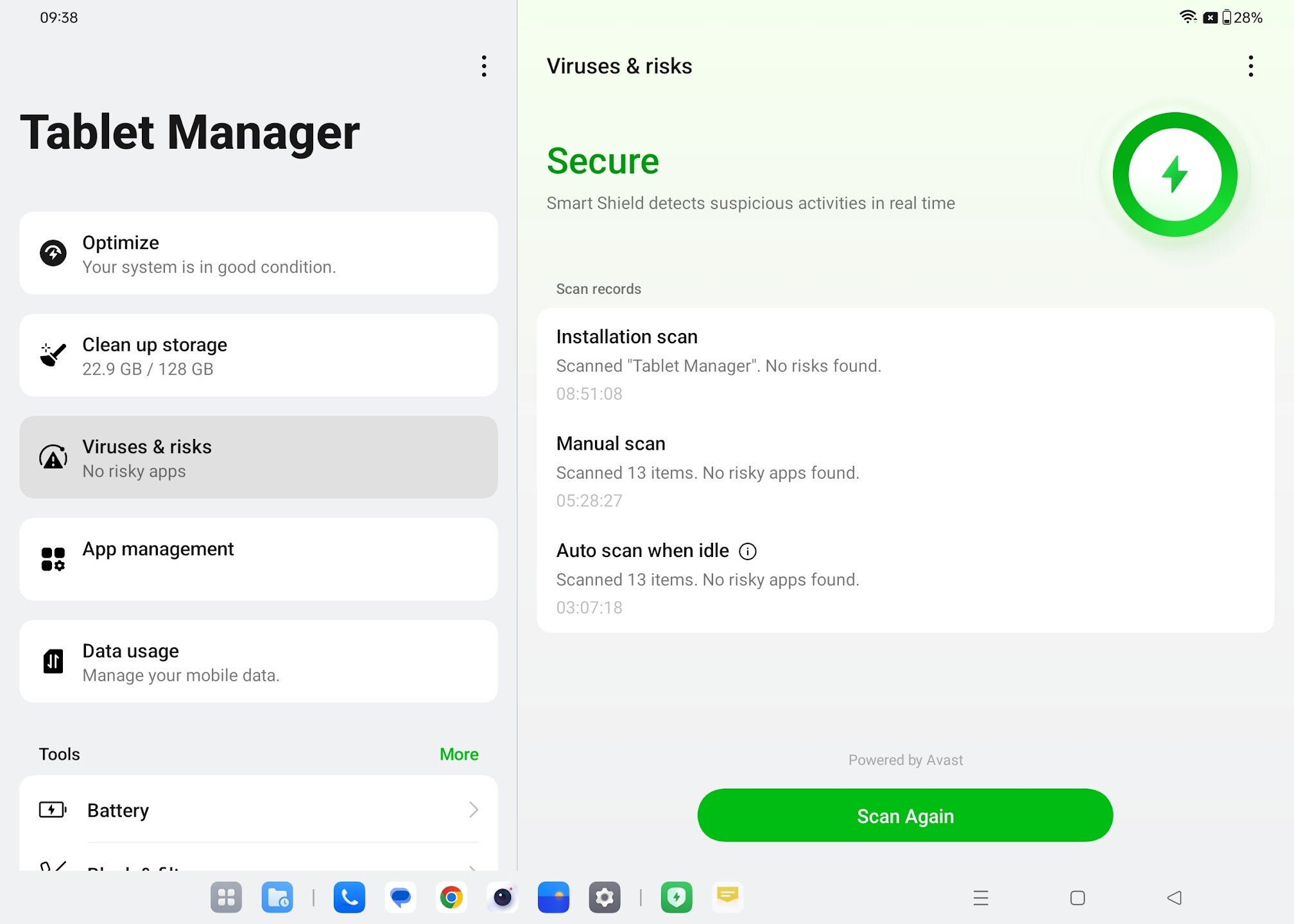Open the Settings gear in the dock
Screen dimensions: 1294x924
(604, 897)
